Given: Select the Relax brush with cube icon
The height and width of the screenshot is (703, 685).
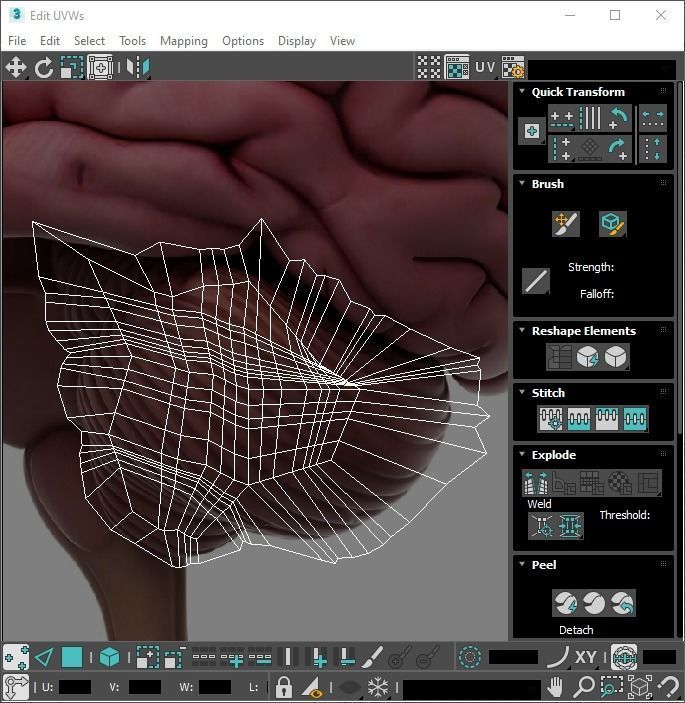Looking at the screenshot, I should pos(612,224).
